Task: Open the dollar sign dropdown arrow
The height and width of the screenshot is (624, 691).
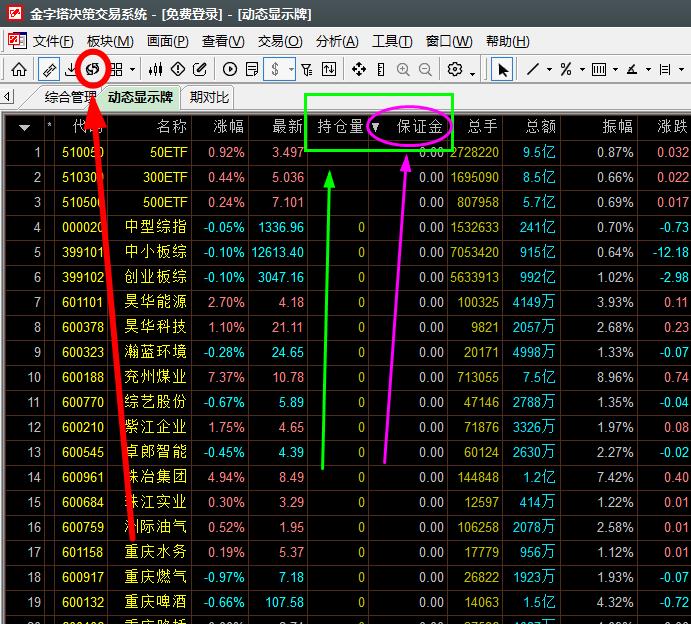Action: pyautogui.click(x=291, y=69)
